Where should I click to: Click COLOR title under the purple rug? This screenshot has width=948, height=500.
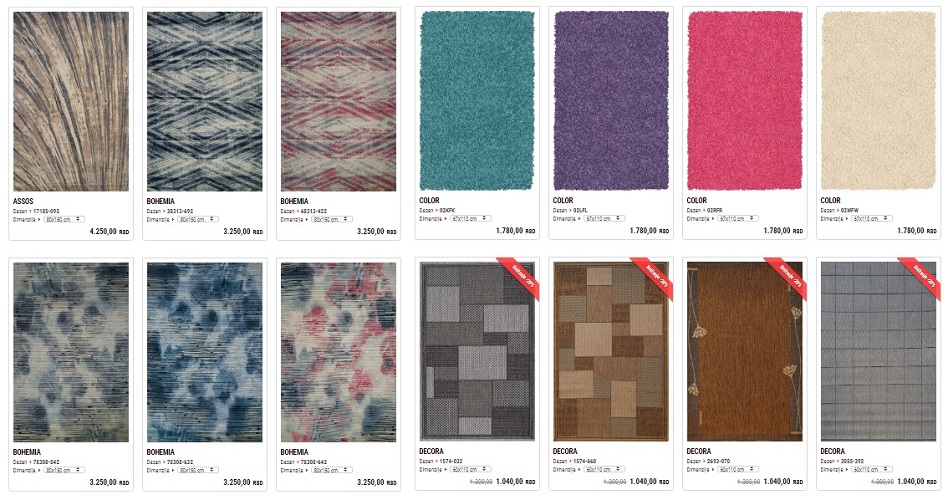[563, 200]
